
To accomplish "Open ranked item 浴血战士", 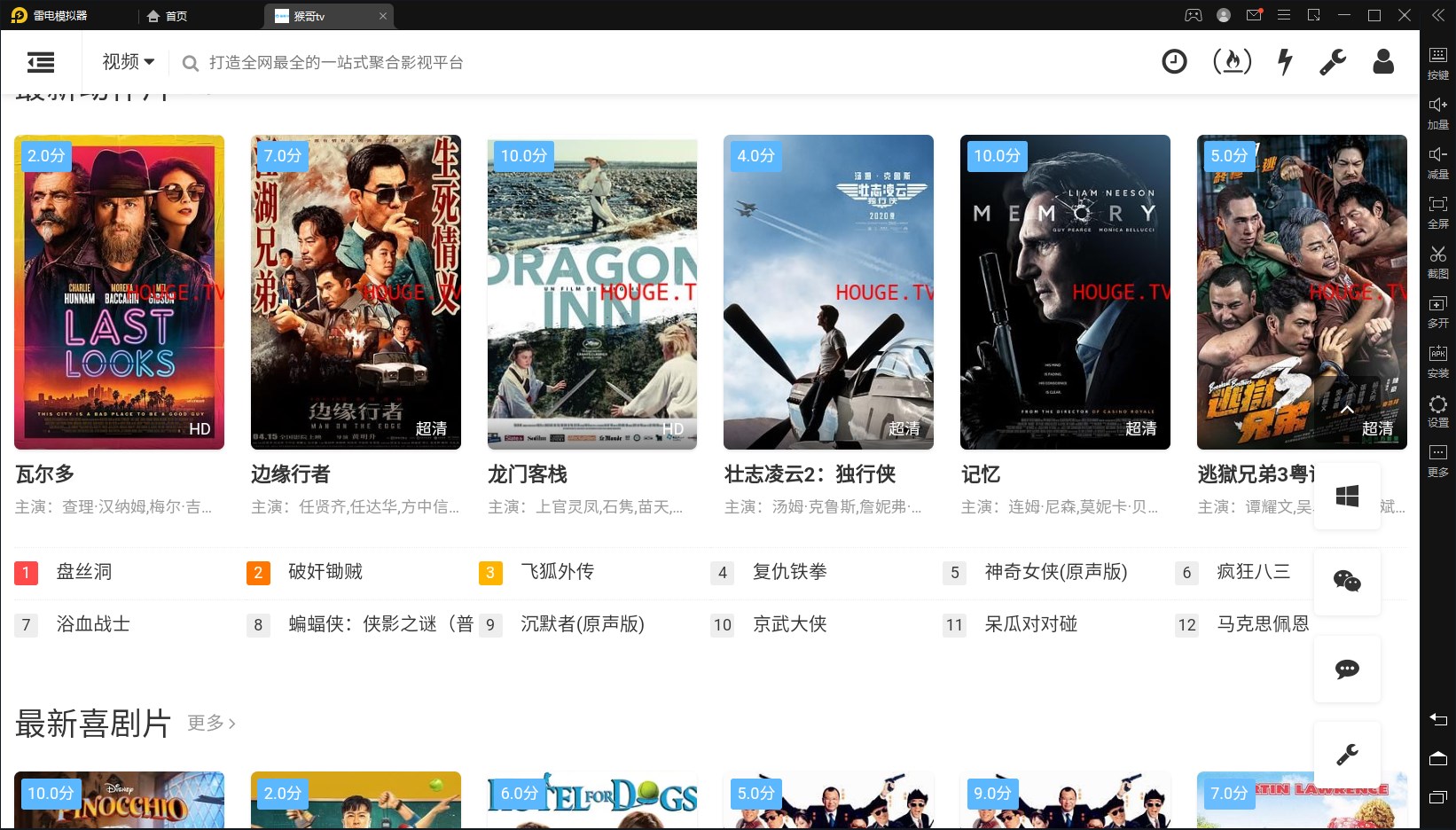I will 93,624.
